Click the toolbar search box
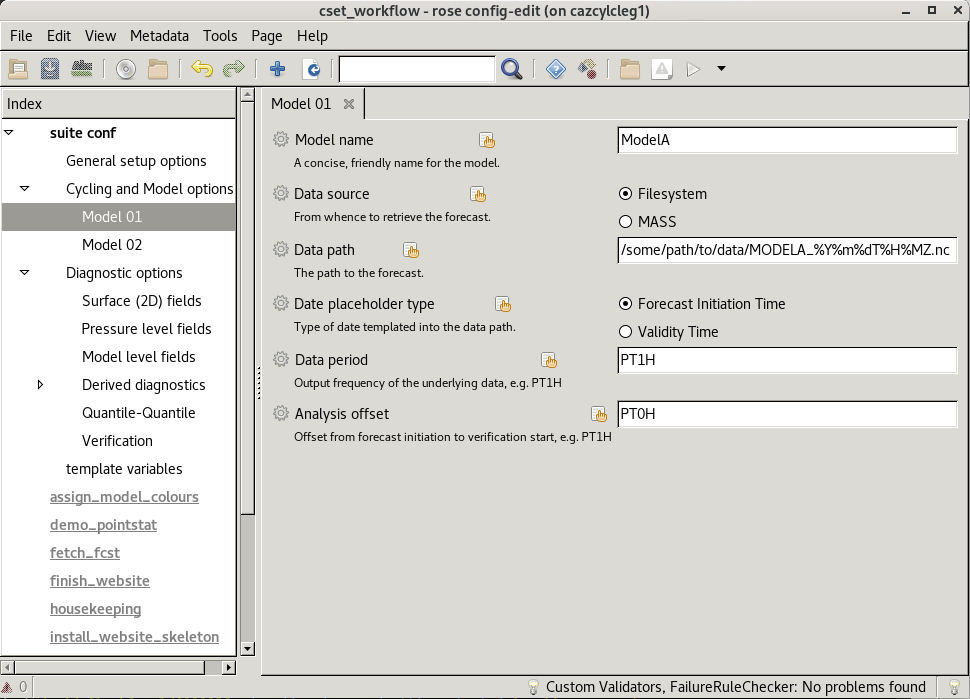This screenshot has height=699, width=970. 417,69
